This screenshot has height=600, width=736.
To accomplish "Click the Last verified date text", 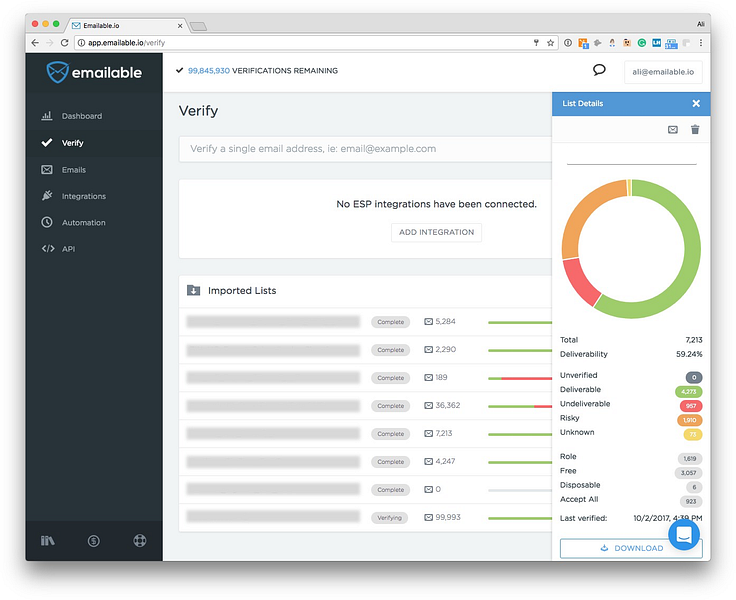I will (x=667, y=518).
